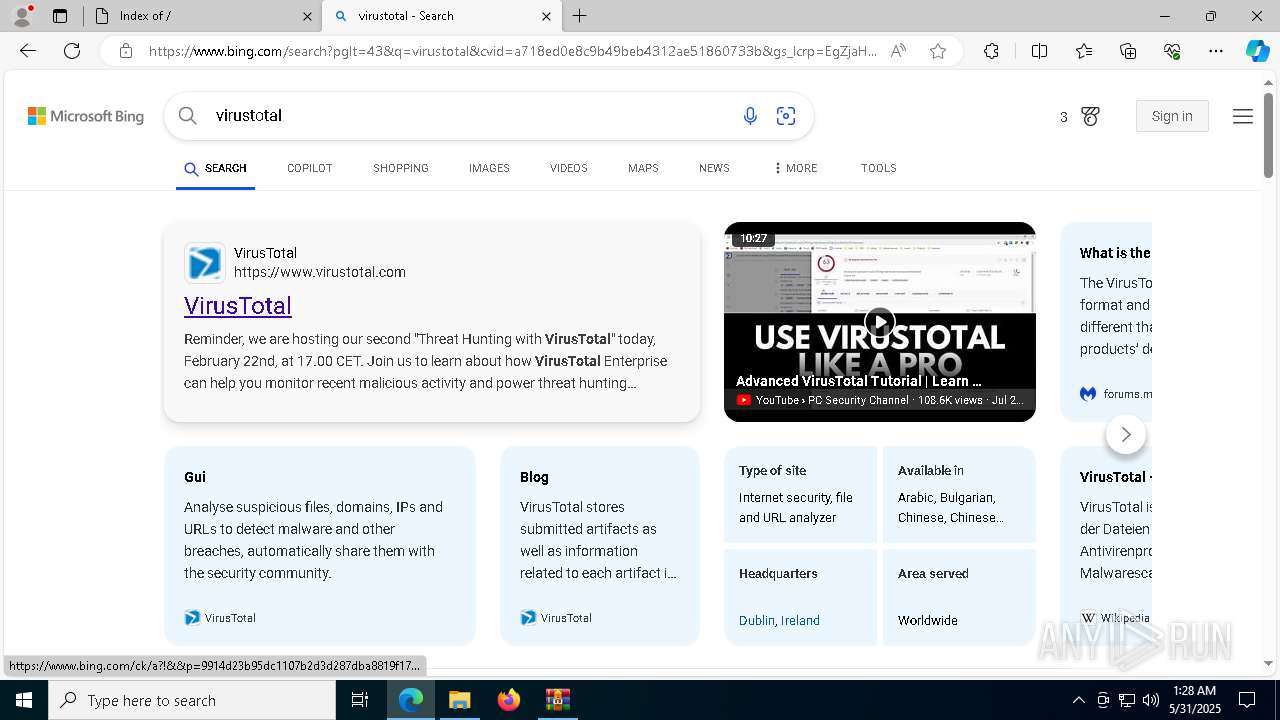Open the forums source link in card
Viewport: 1280px width, 720px height.
1115,394
